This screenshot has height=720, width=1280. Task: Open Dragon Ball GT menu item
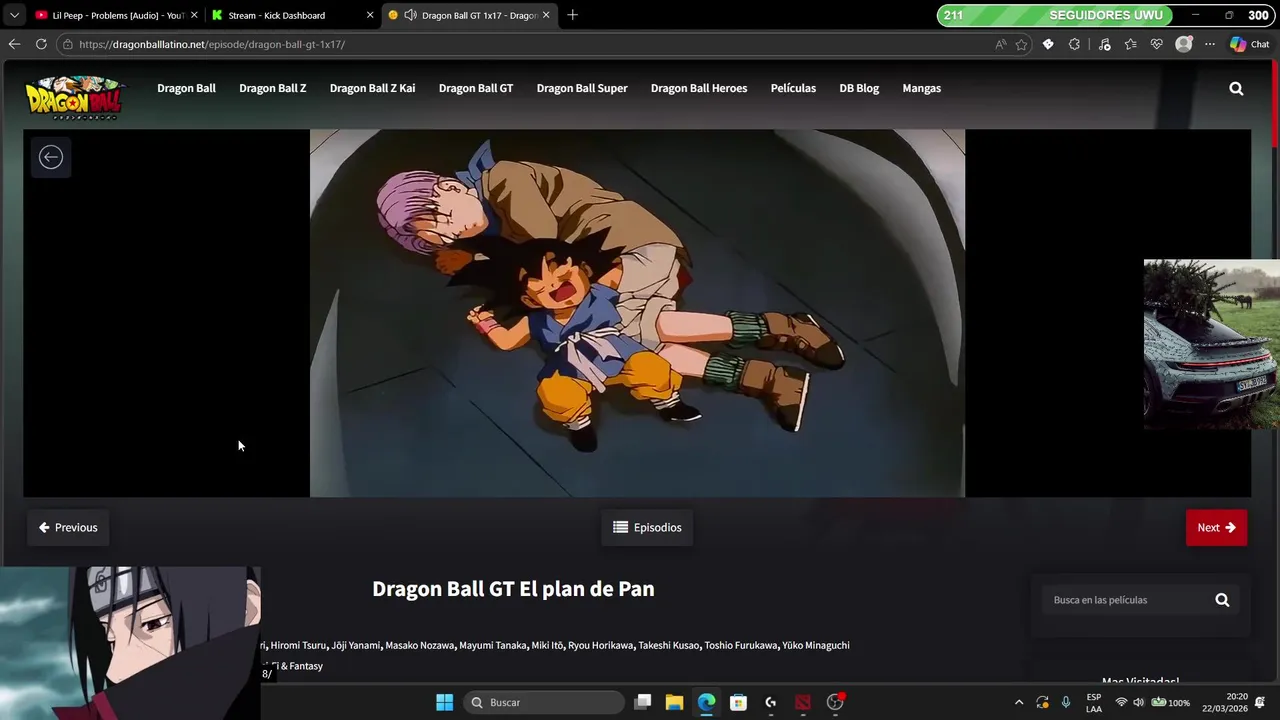pos(476,88)
